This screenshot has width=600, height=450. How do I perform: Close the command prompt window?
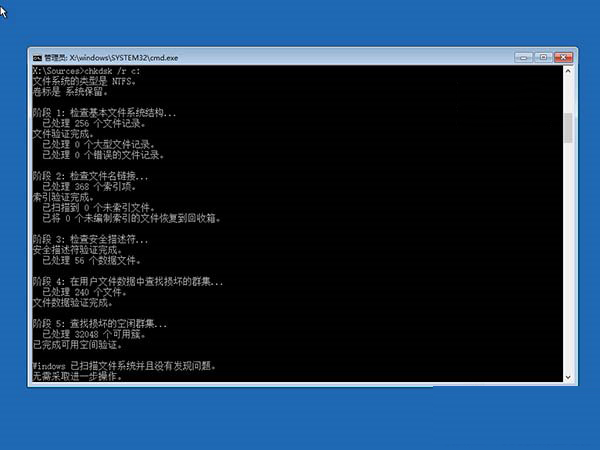(x=561, y=59)
